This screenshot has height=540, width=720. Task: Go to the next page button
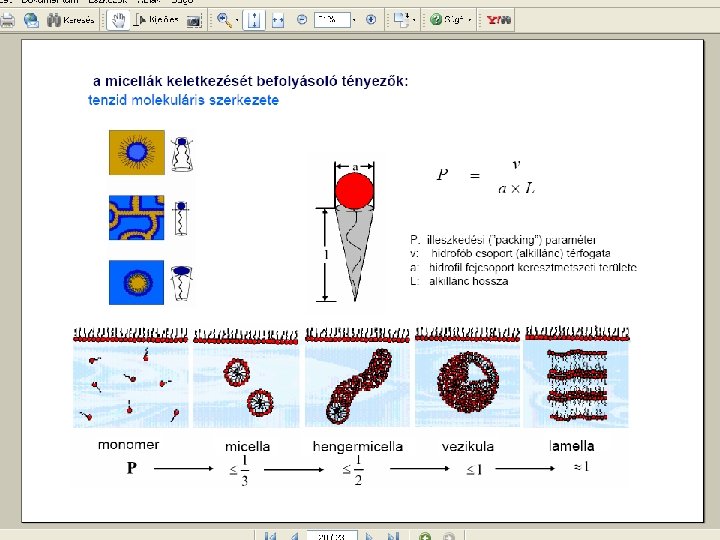[369, 536]
